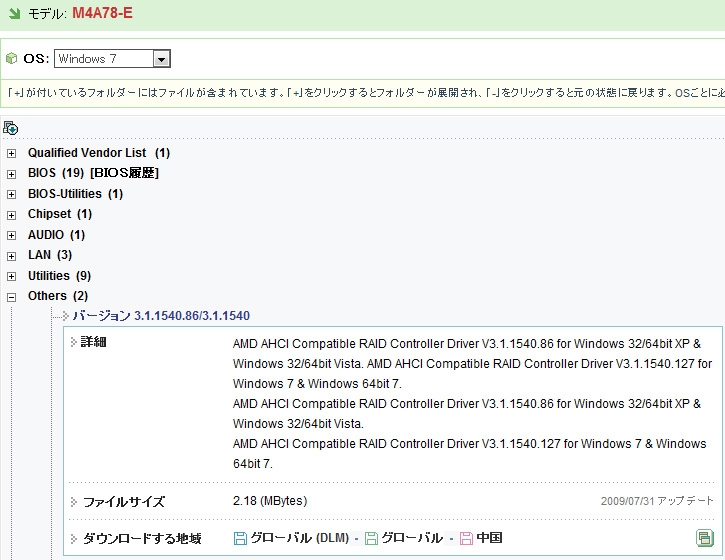The height and width of the screenshot is (560, 725).
Task: Click the green copy icon in the download row
Action: [705, 538]
